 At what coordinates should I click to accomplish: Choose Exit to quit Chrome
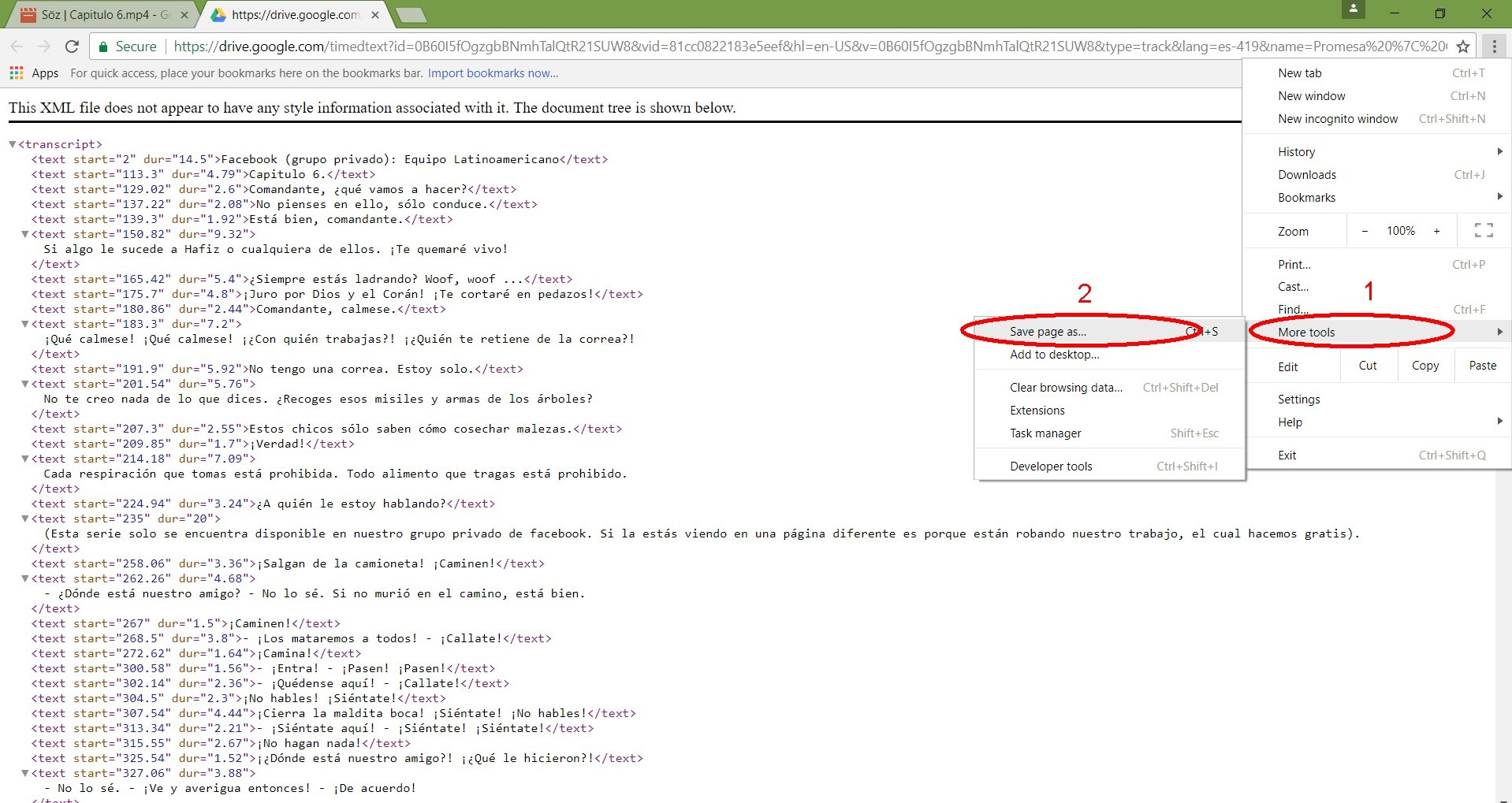(1377, 455)
